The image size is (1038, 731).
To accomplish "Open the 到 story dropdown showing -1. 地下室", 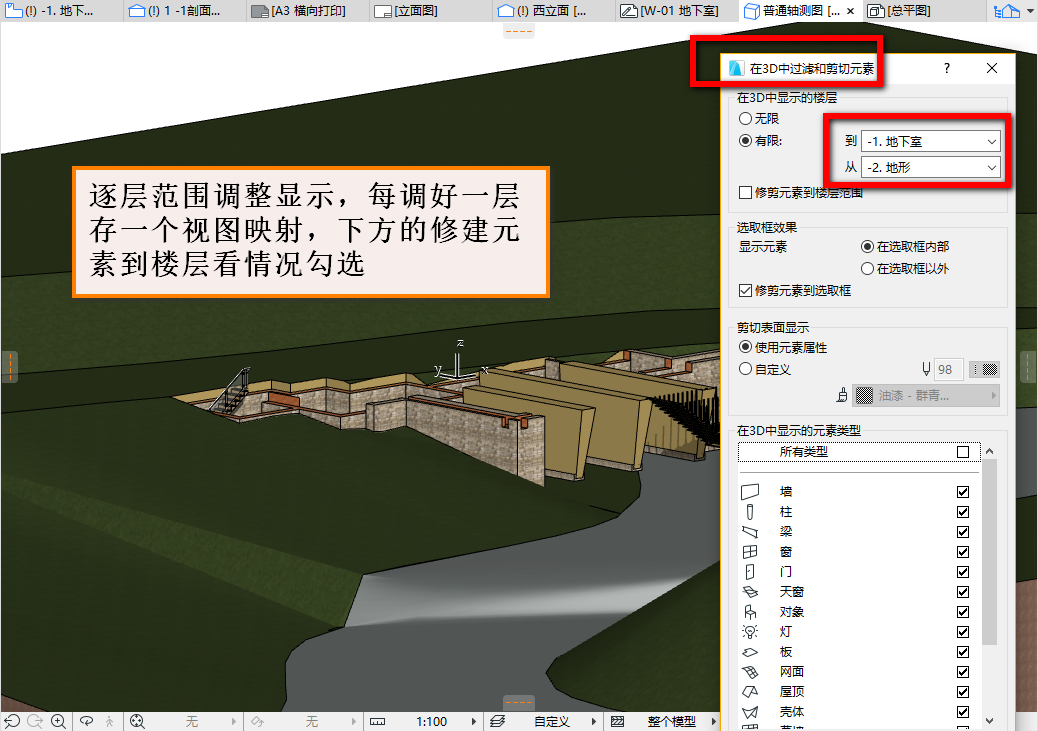I will 930,141.
